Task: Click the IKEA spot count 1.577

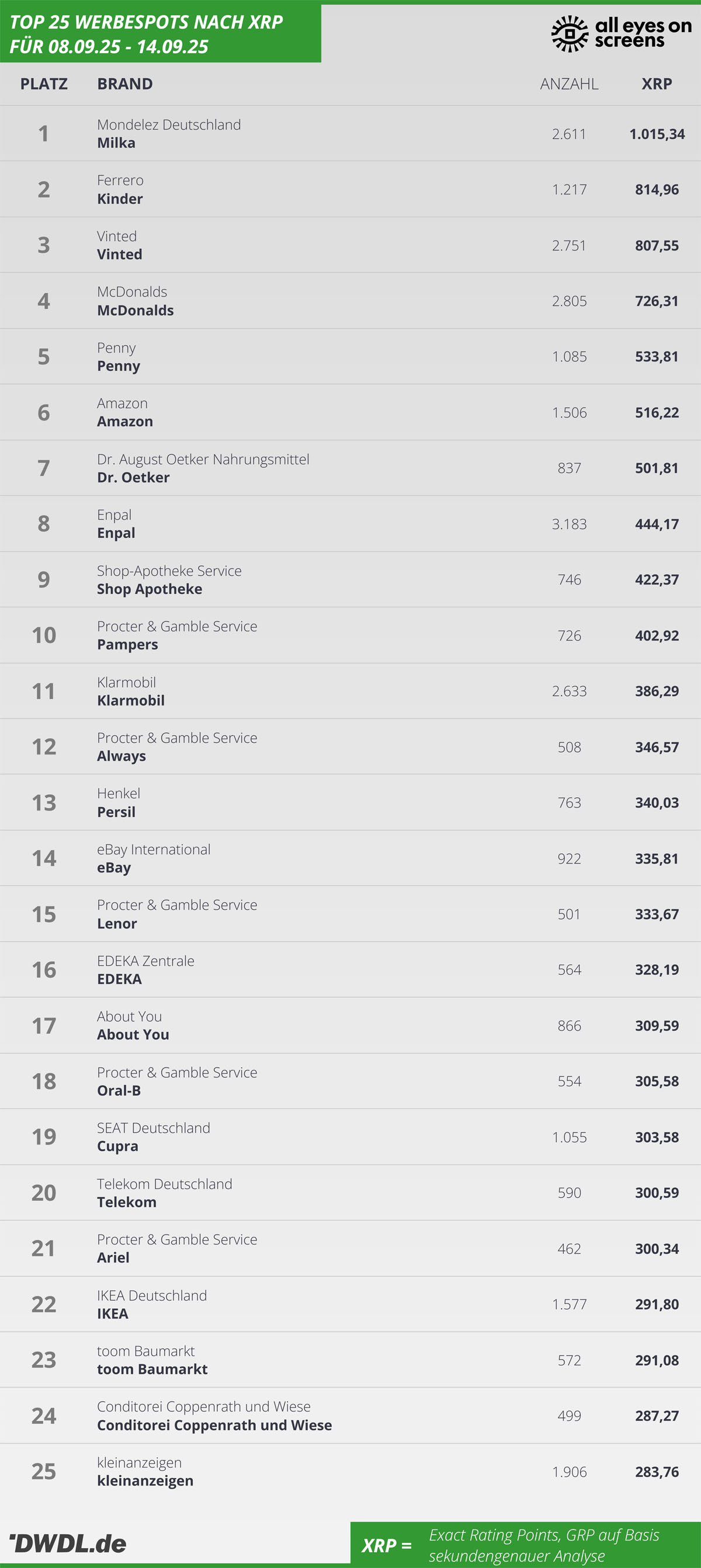Action: [569, 1304]
